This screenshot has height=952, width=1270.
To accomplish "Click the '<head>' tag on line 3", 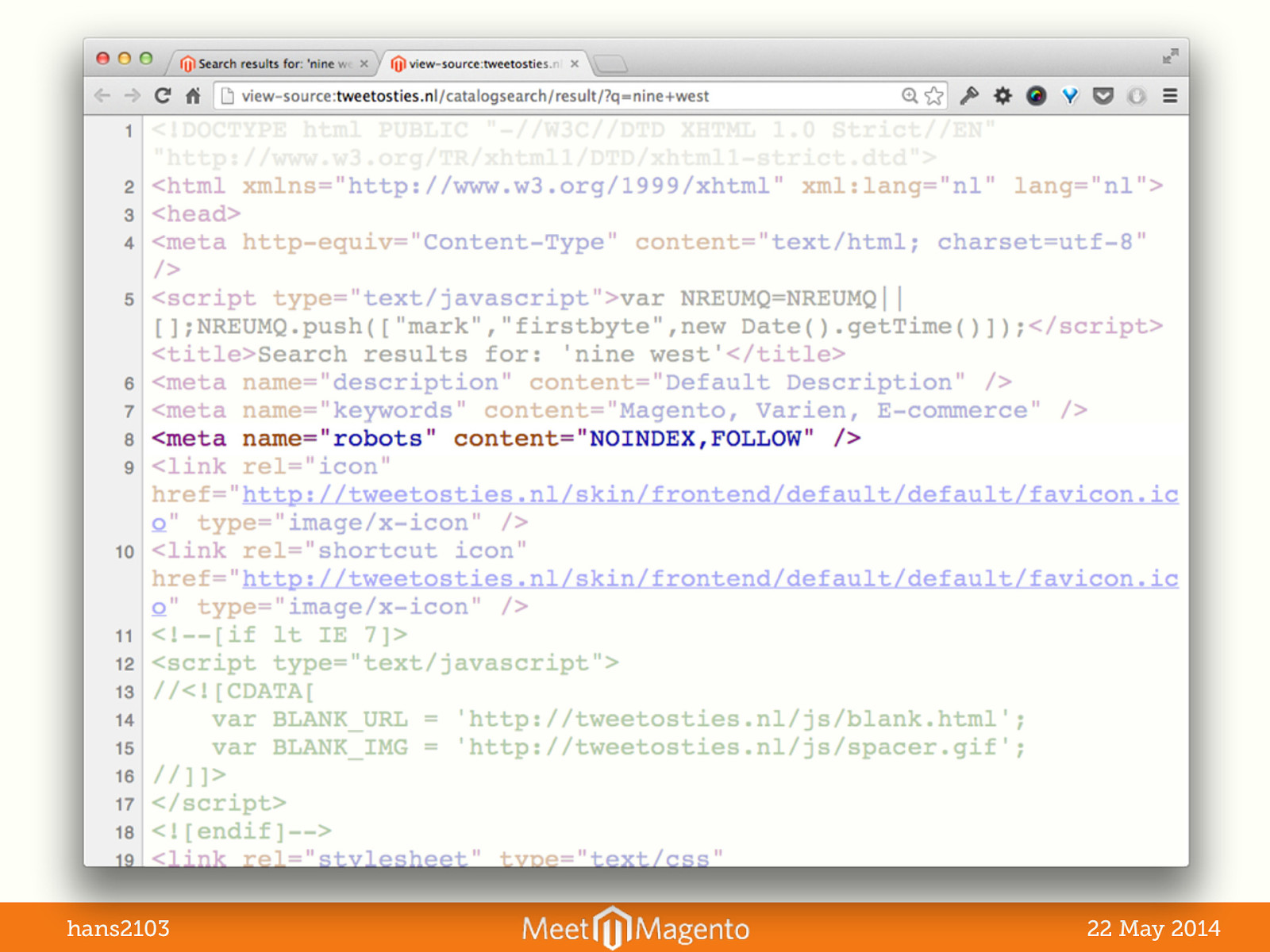I will 196,214.
